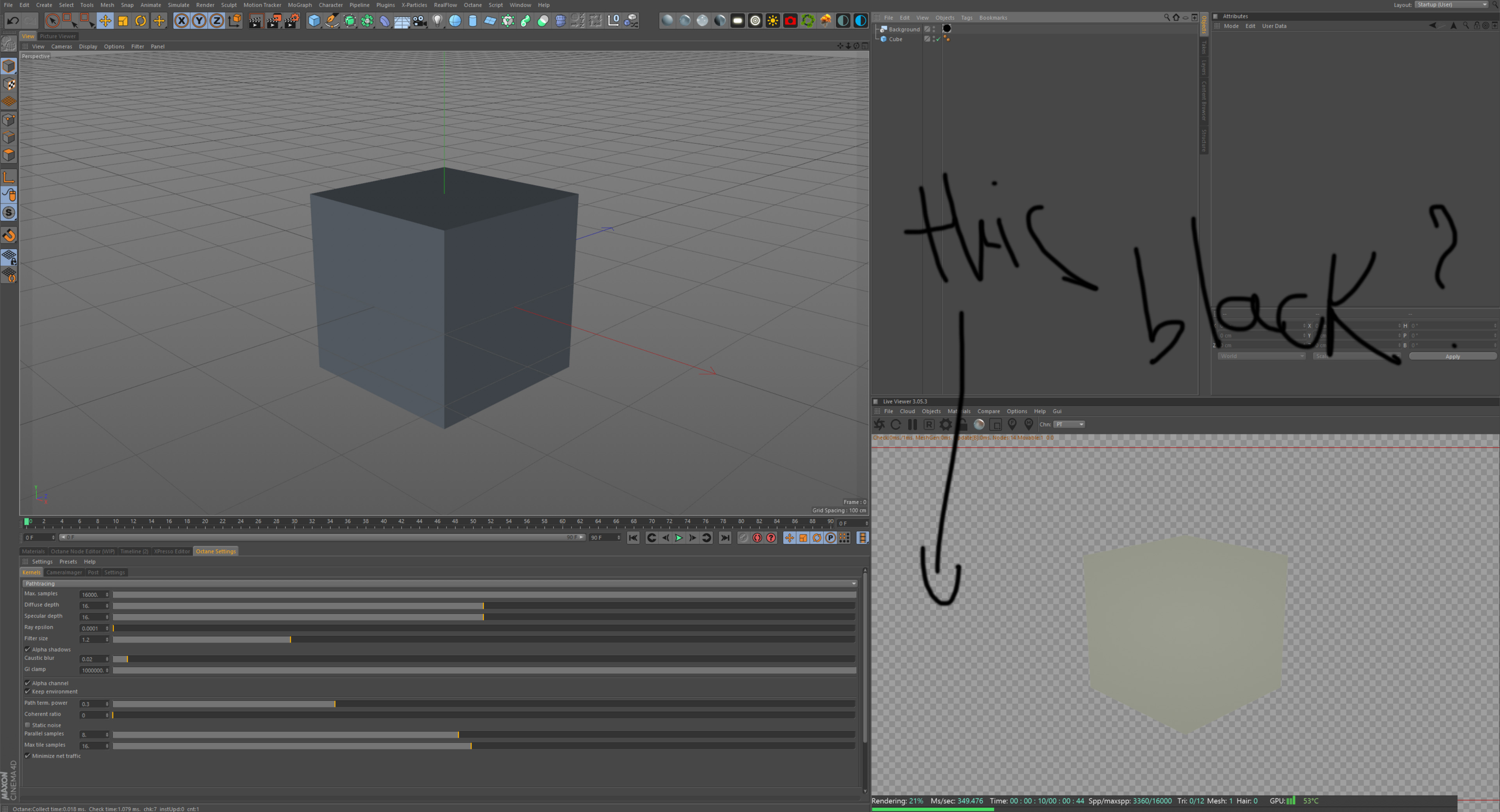This screenshot has height=812, width=1500.
Task: Open the MoGraph menu
Action: [x=300, y=5]
